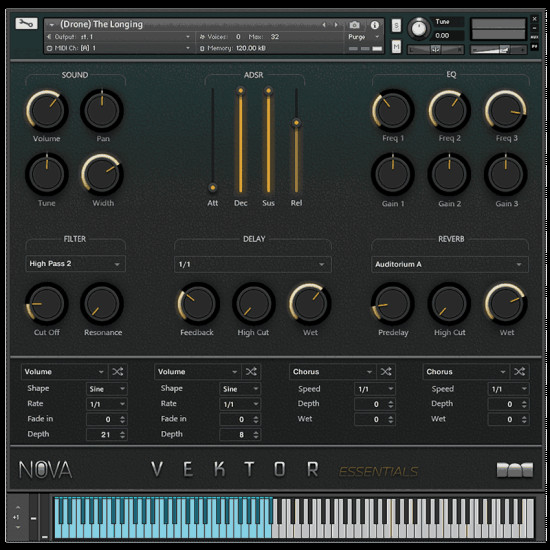Image resolution: width=550 pixels, height=550 pixels.
Task: Click the header Tune value 0.00
Action: 442,36
